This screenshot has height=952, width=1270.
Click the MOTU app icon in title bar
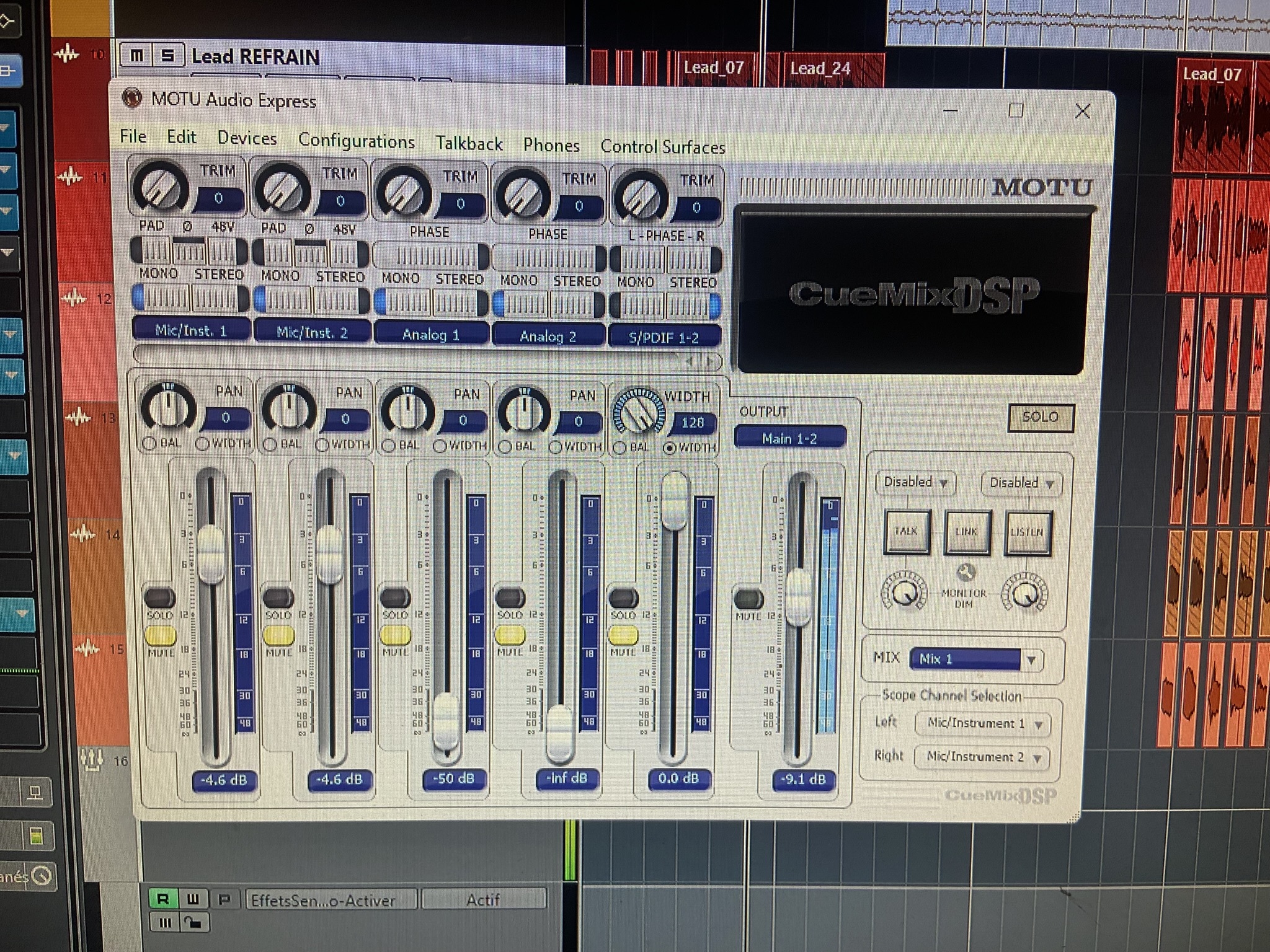pos(131,98)
